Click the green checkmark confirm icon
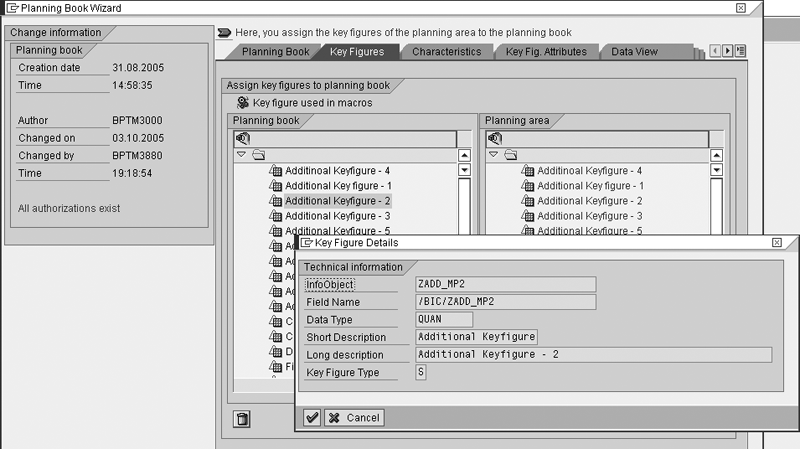Viewport: 800px width, 449px height. [x=312, y=418]
